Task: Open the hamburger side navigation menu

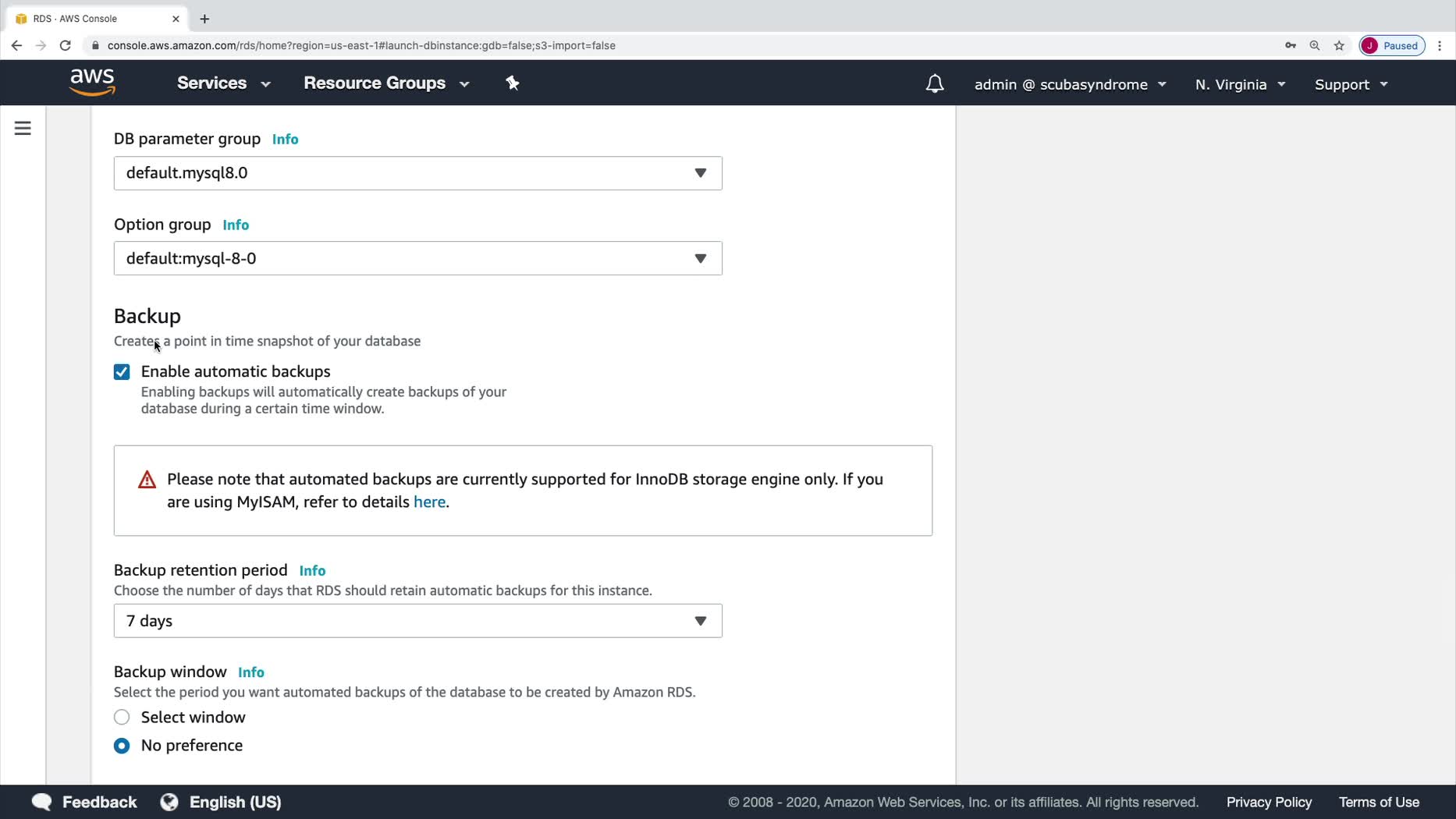Action: [23, 128]
